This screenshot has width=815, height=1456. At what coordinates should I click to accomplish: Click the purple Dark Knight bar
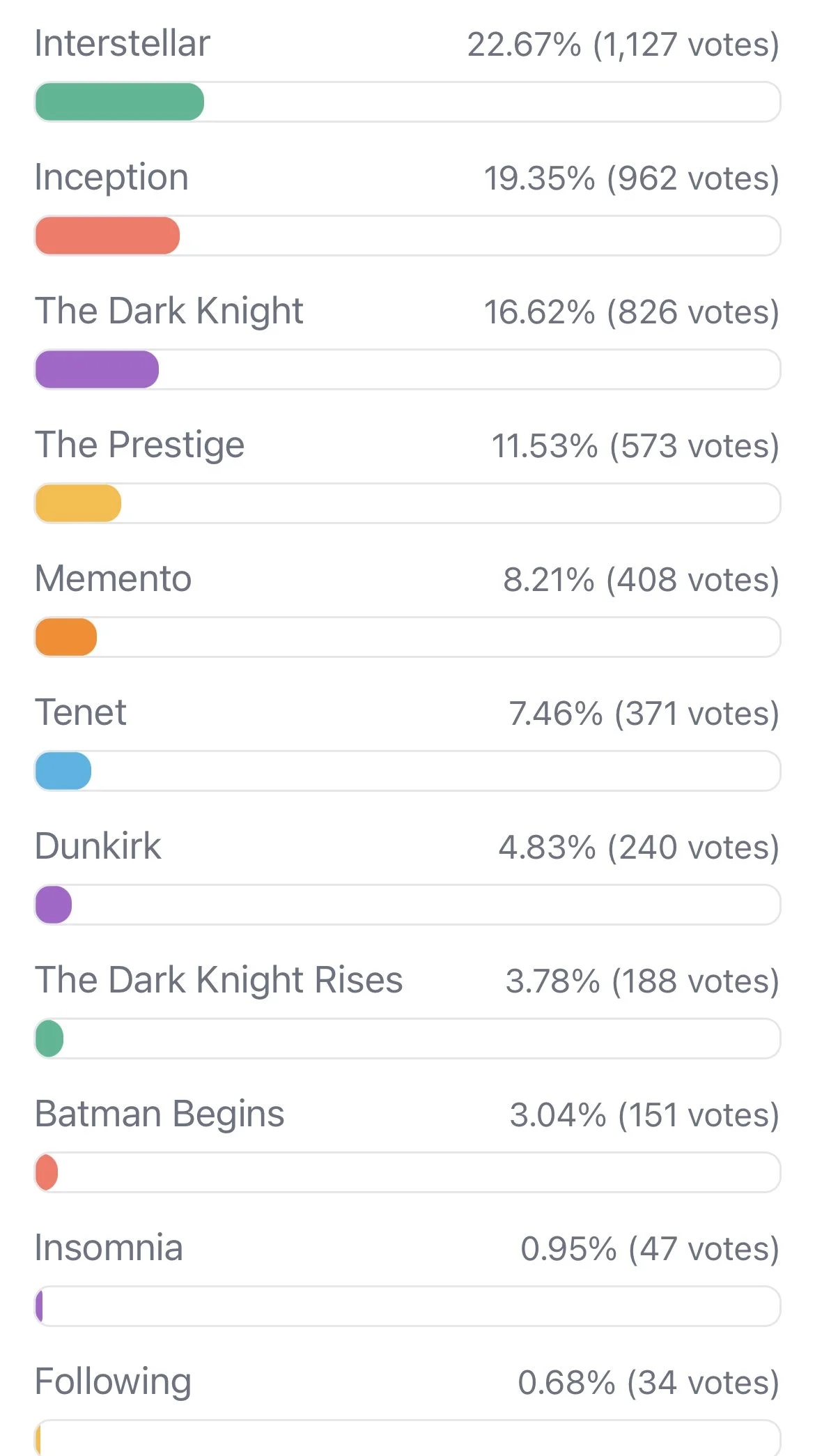97,369
